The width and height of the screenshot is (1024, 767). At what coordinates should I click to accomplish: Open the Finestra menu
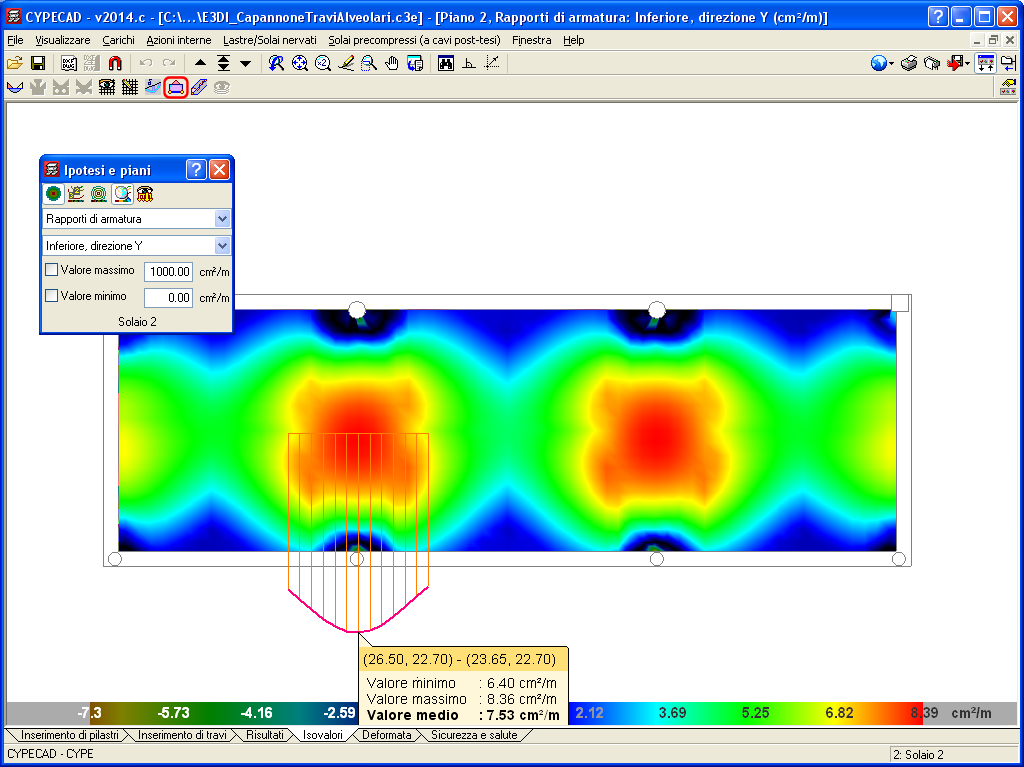[x=532, y=40]
